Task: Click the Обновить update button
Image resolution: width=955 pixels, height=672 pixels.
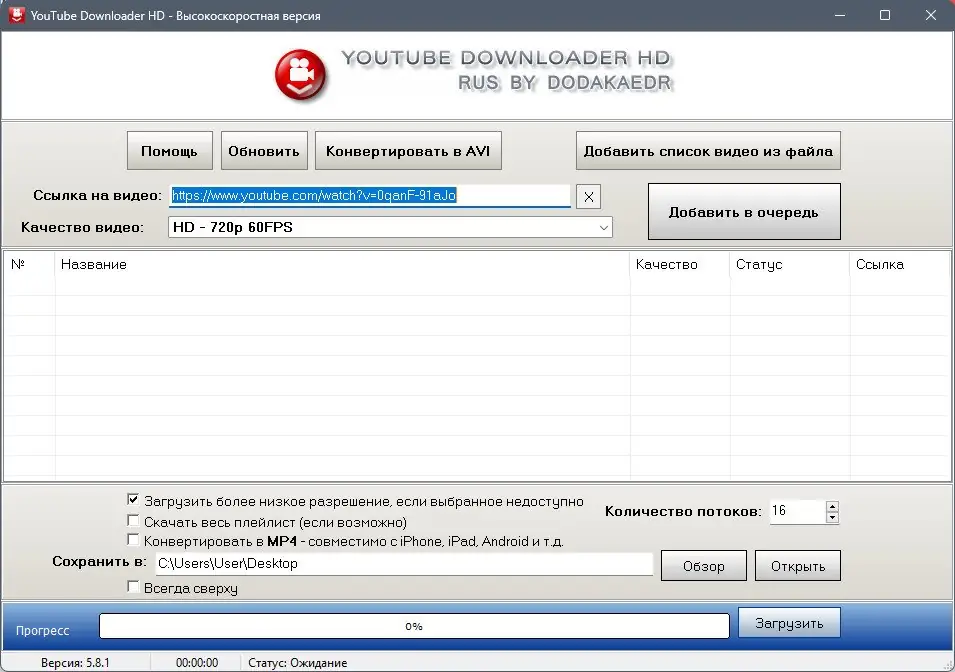Action: point(264,150)
